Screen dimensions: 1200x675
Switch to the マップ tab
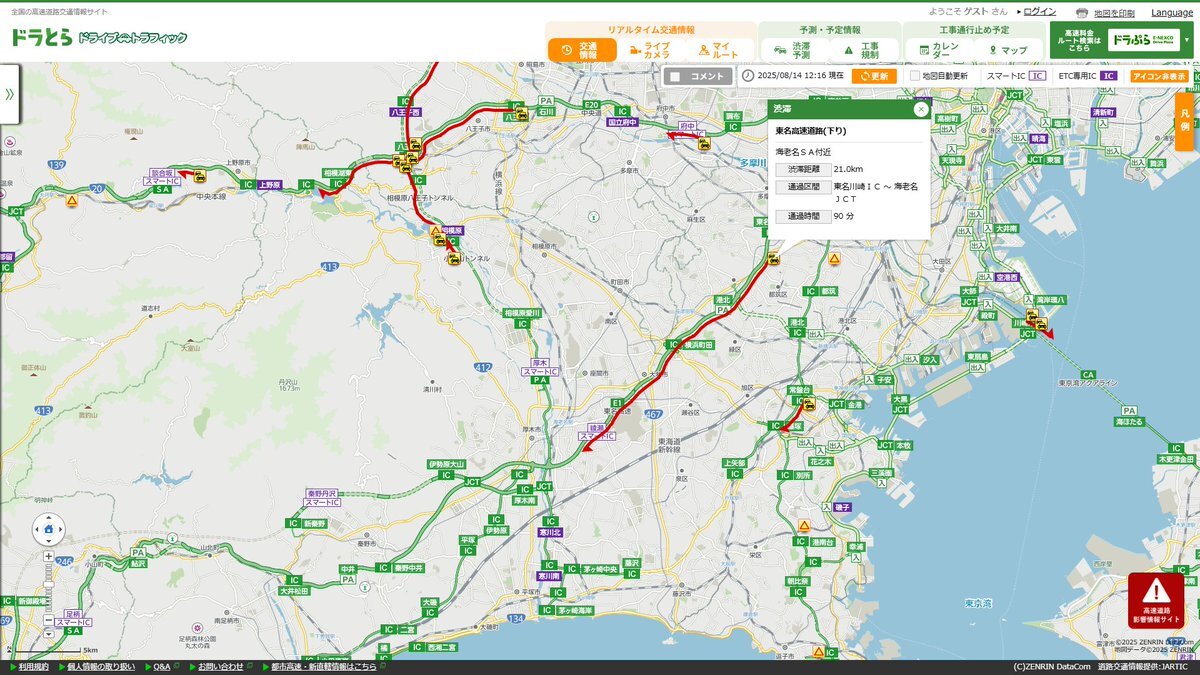1008,50
